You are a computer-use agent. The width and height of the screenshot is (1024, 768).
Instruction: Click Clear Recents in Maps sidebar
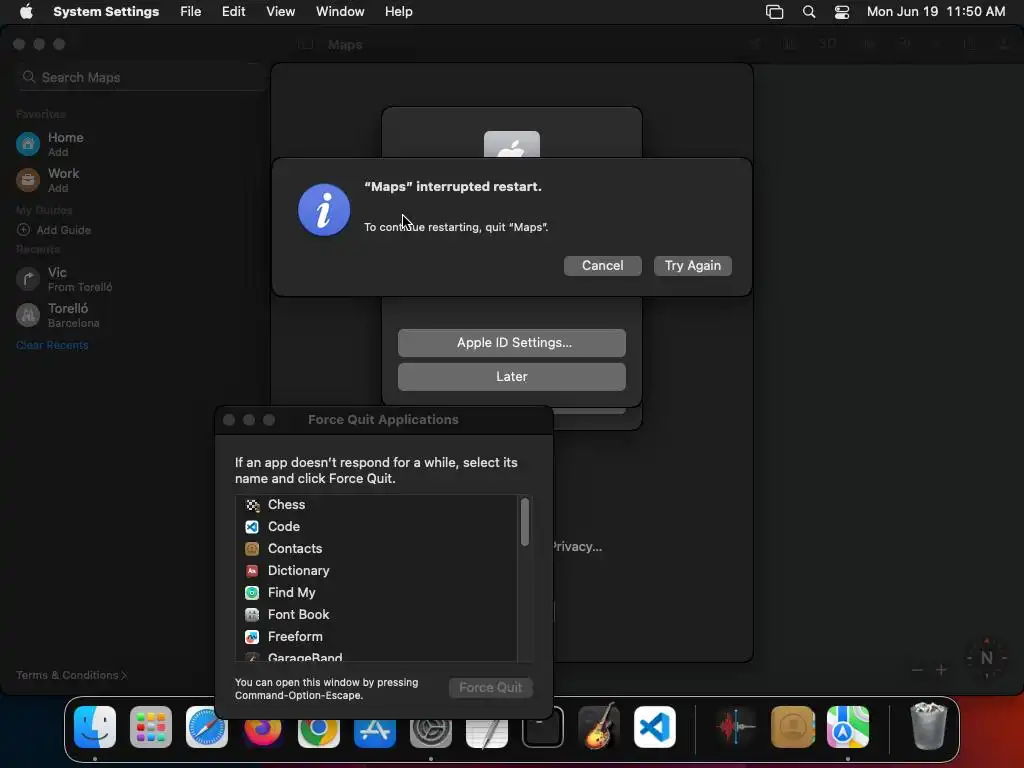click(x=52, y=345)
